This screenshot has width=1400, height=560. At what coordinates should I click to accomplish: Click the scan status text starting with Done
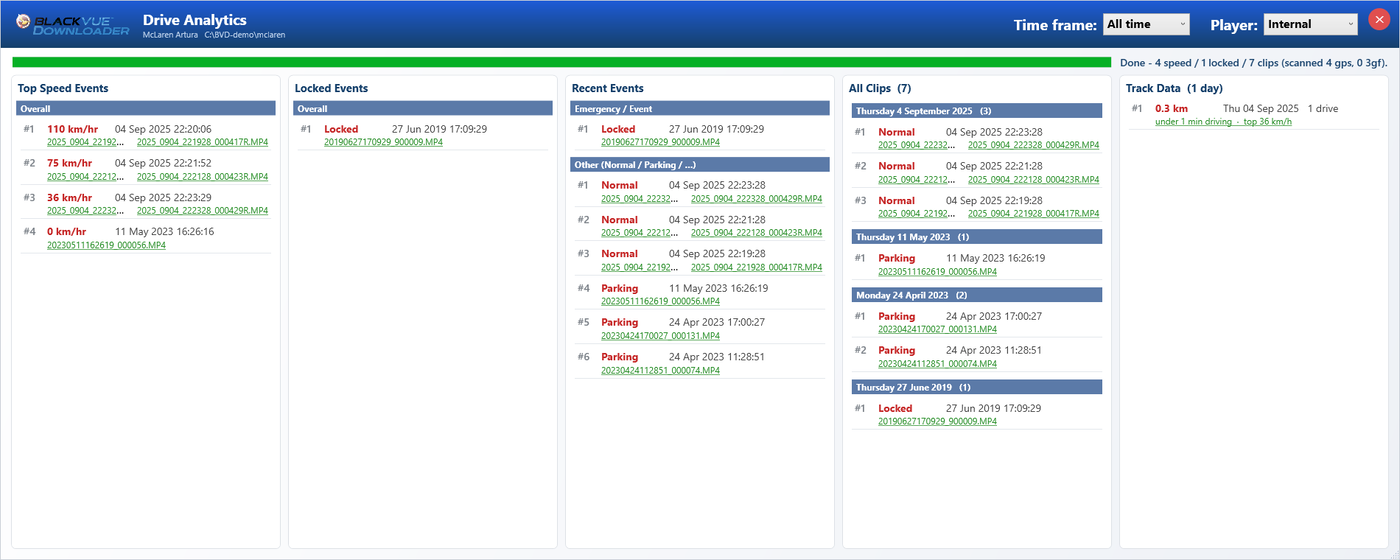click(1253, 62)
